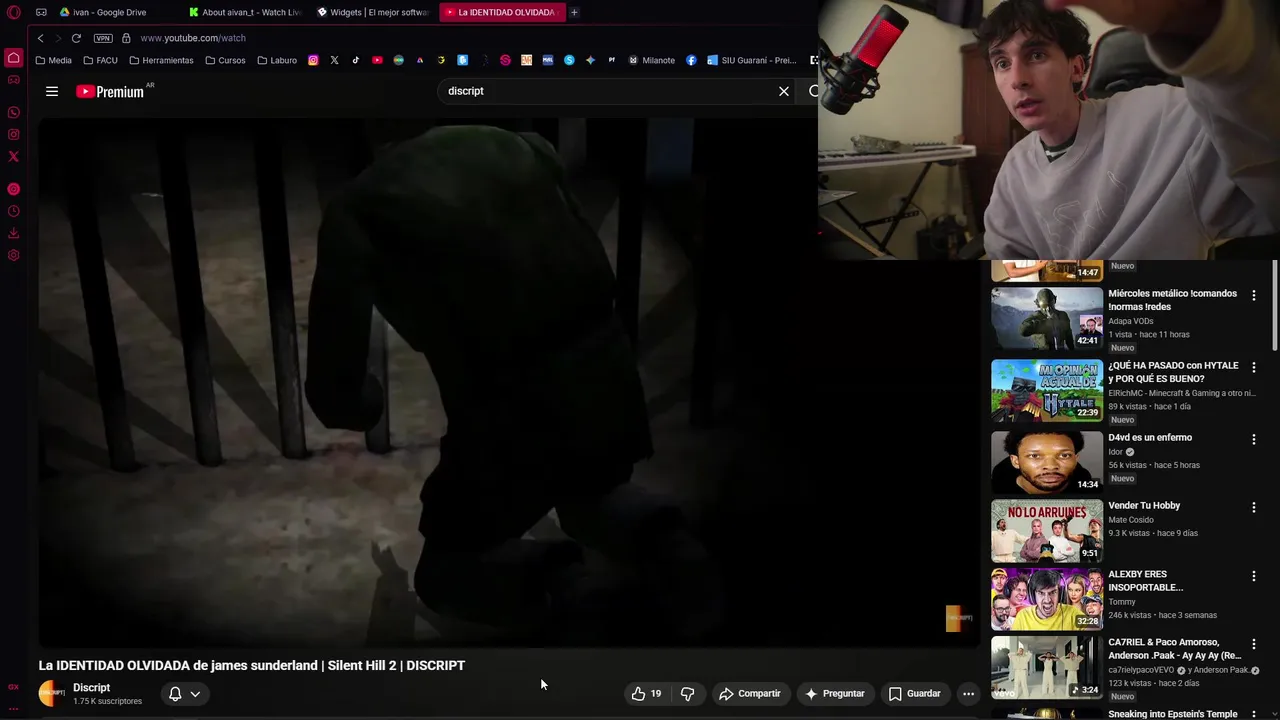1280x720 pixels.
Task: Toggle the VPN badge in address bar
Action: [x=103, y=38]
